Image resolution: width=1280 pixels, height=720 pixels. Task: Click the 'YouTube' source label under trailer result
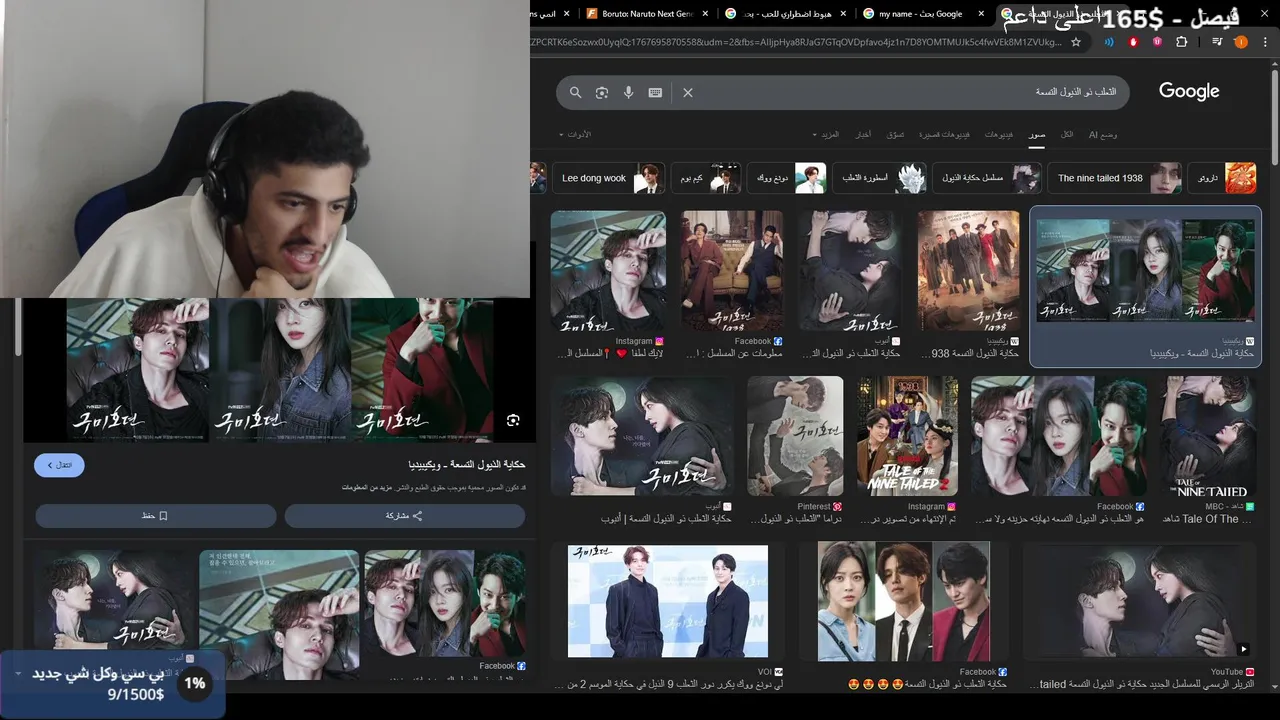click(x=1226, y=672)
